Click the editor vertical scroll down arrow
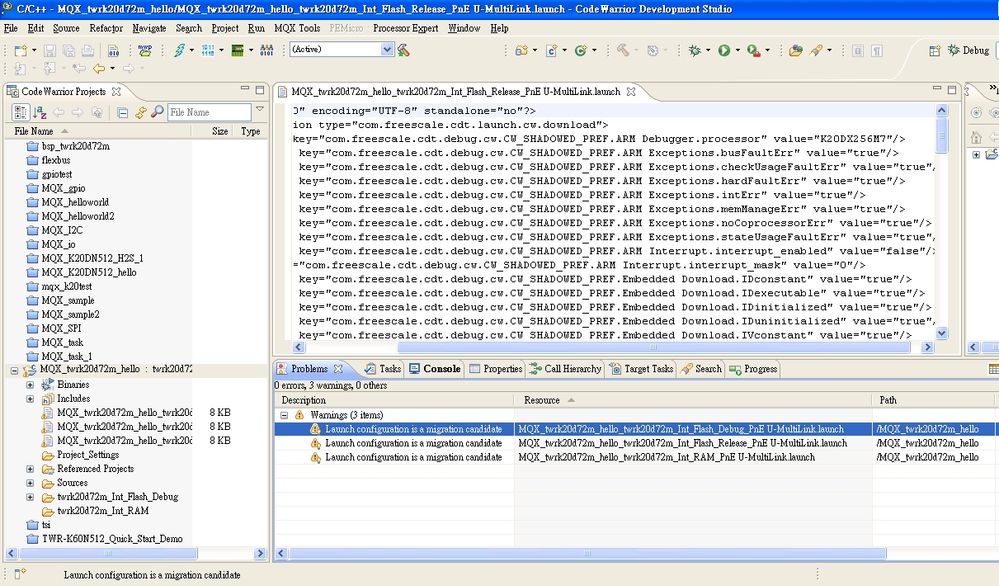999x586 pixels. point(942,333)
